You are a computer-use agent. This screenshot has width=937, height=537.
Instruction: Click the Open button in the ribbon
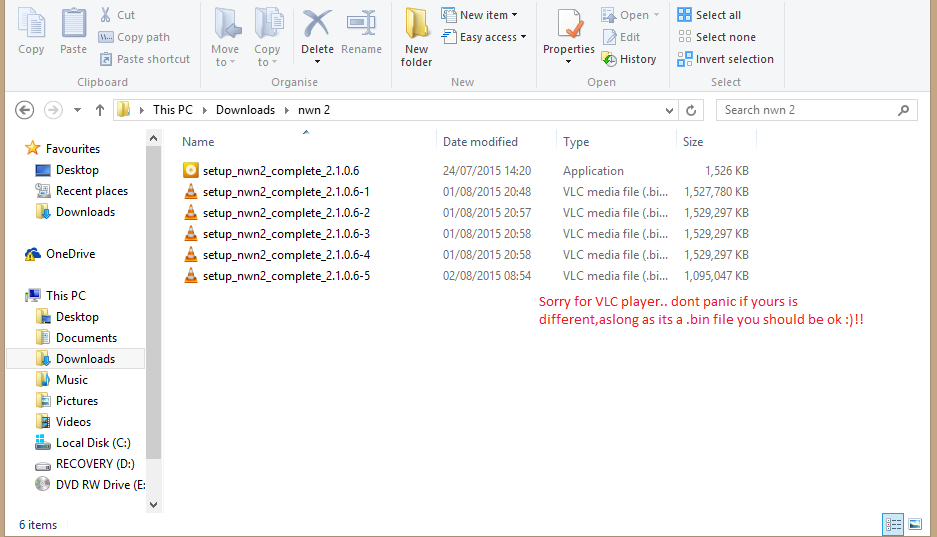point(630,15)
